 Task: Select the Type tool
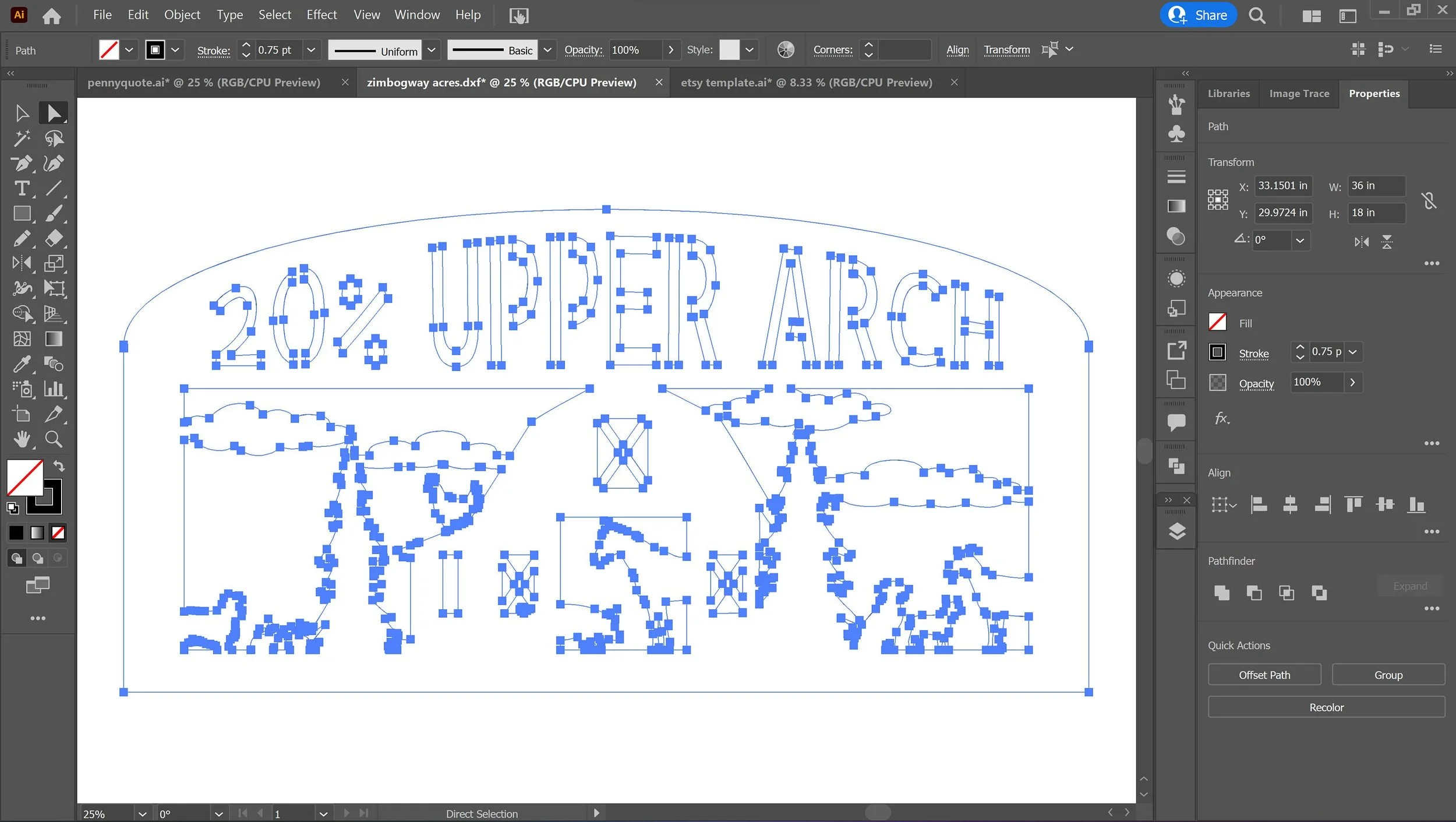coord(22,188)
